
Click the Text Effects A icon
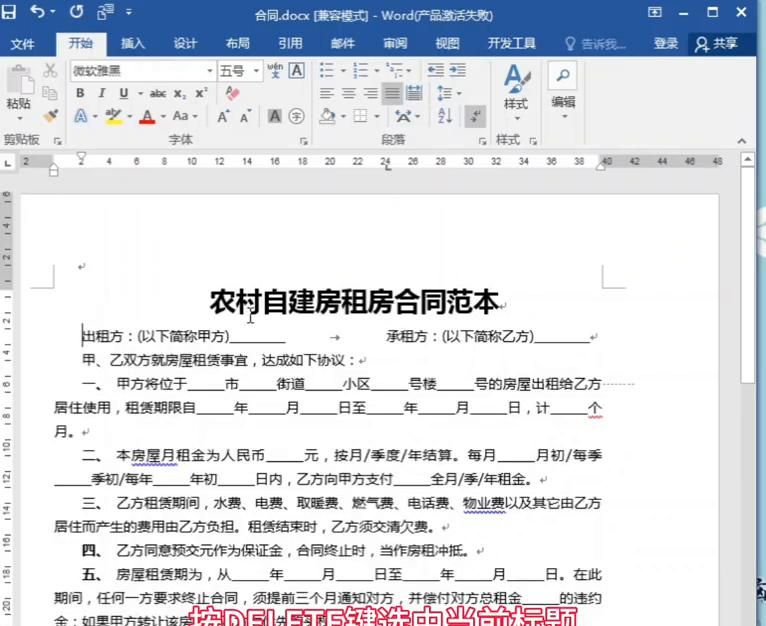click(x=81, y=116)
